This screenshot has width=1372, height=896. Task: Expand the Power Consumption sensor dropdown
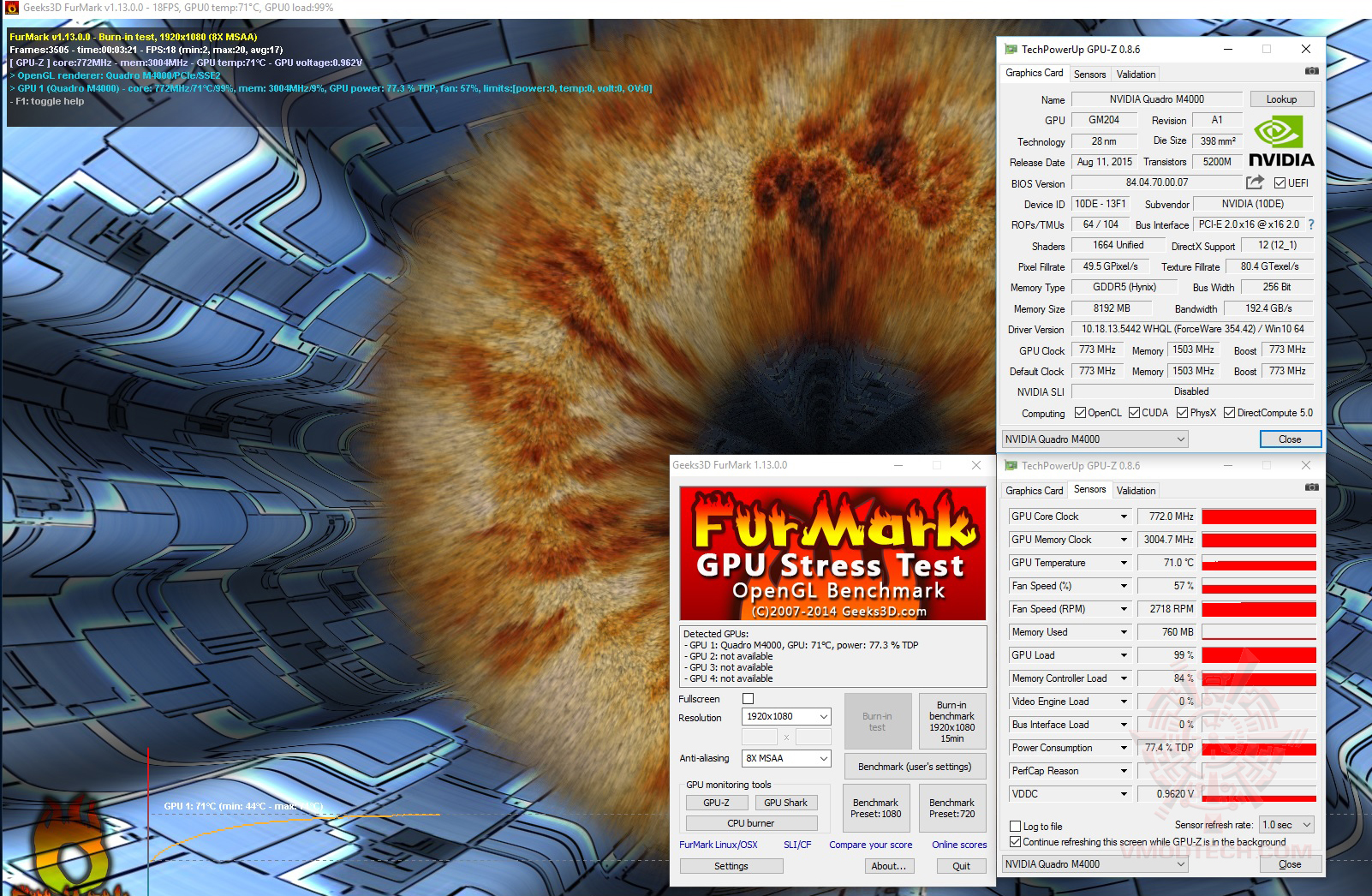(x=1124, y=748)
